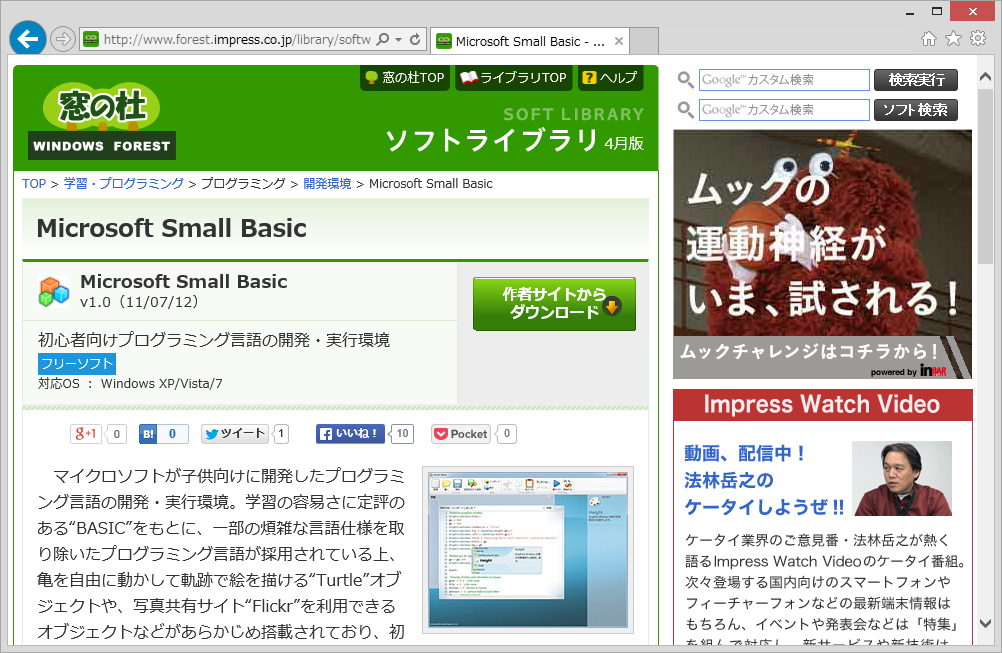Screen dimensions: 1002x653
Task: Open the ムックチャレンジ advertisement banner
Action: (822, 254)
